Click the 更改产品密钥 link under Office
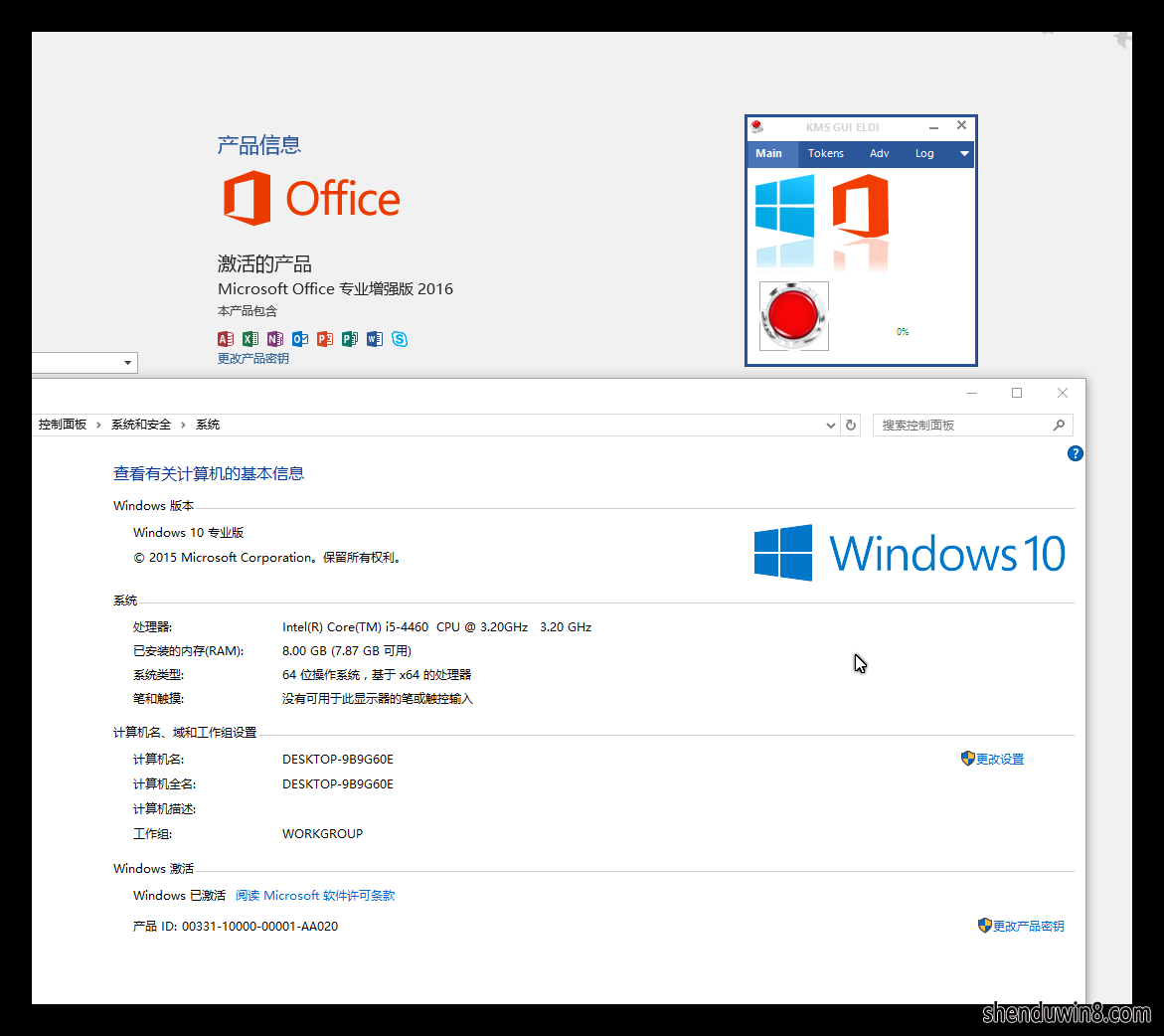Image resolution: width=1164 pixels, height=1036 pixels. 253,358
